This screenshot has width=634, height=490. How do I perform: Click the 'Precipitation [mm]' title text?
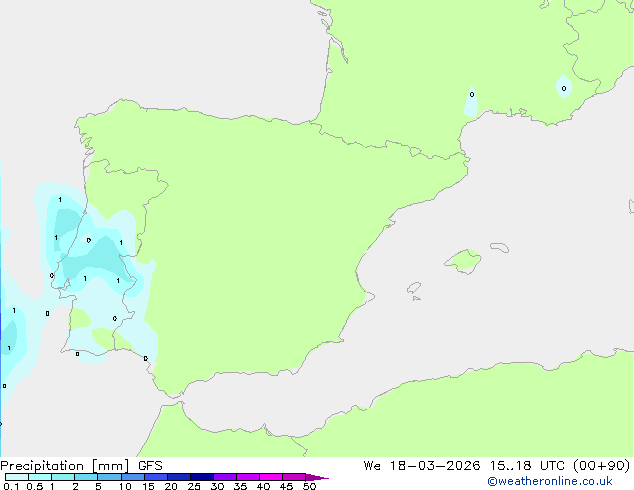click(64, 466)
